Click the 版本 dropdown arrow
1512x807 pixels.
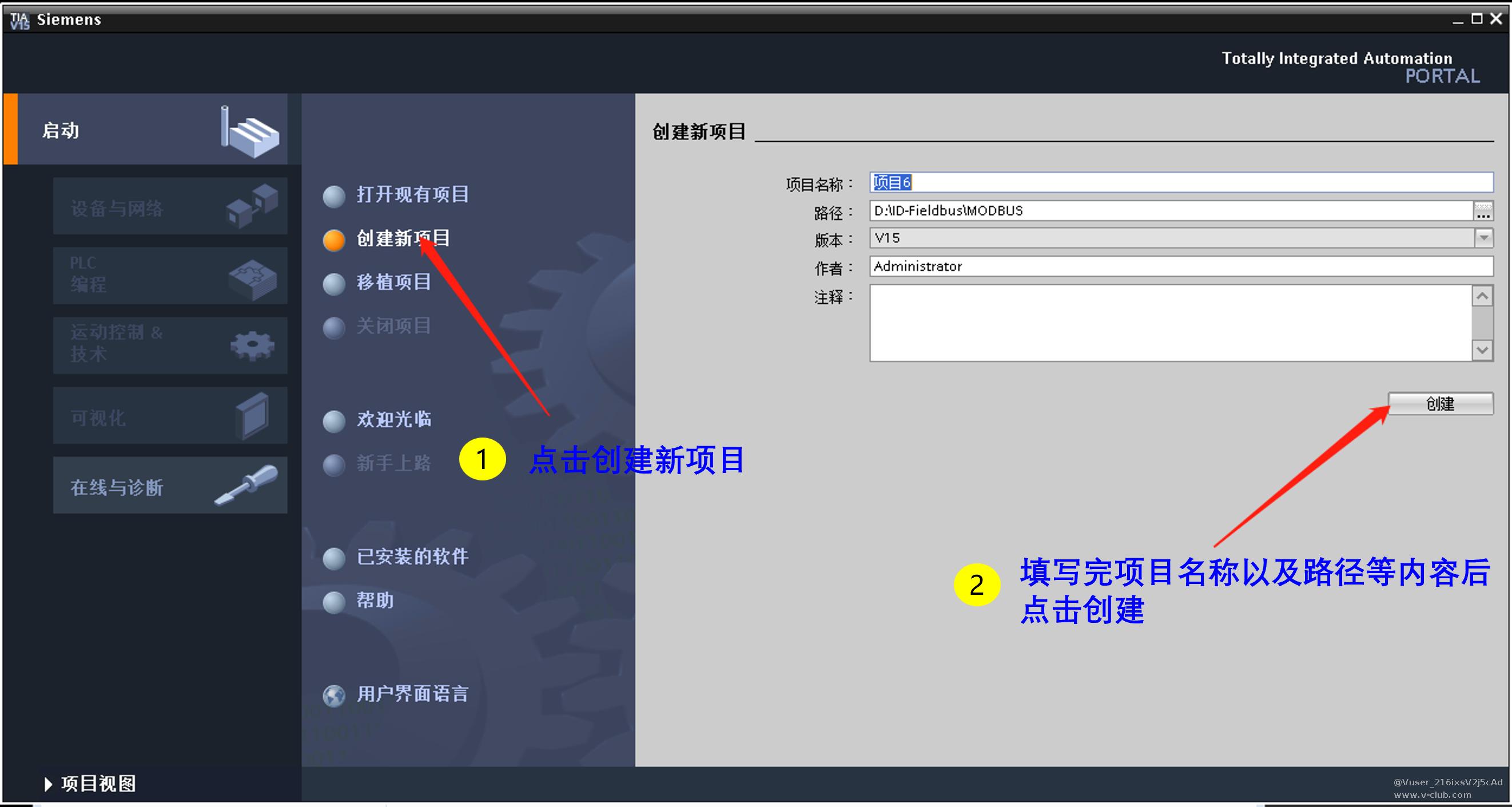pos(1484,238)
